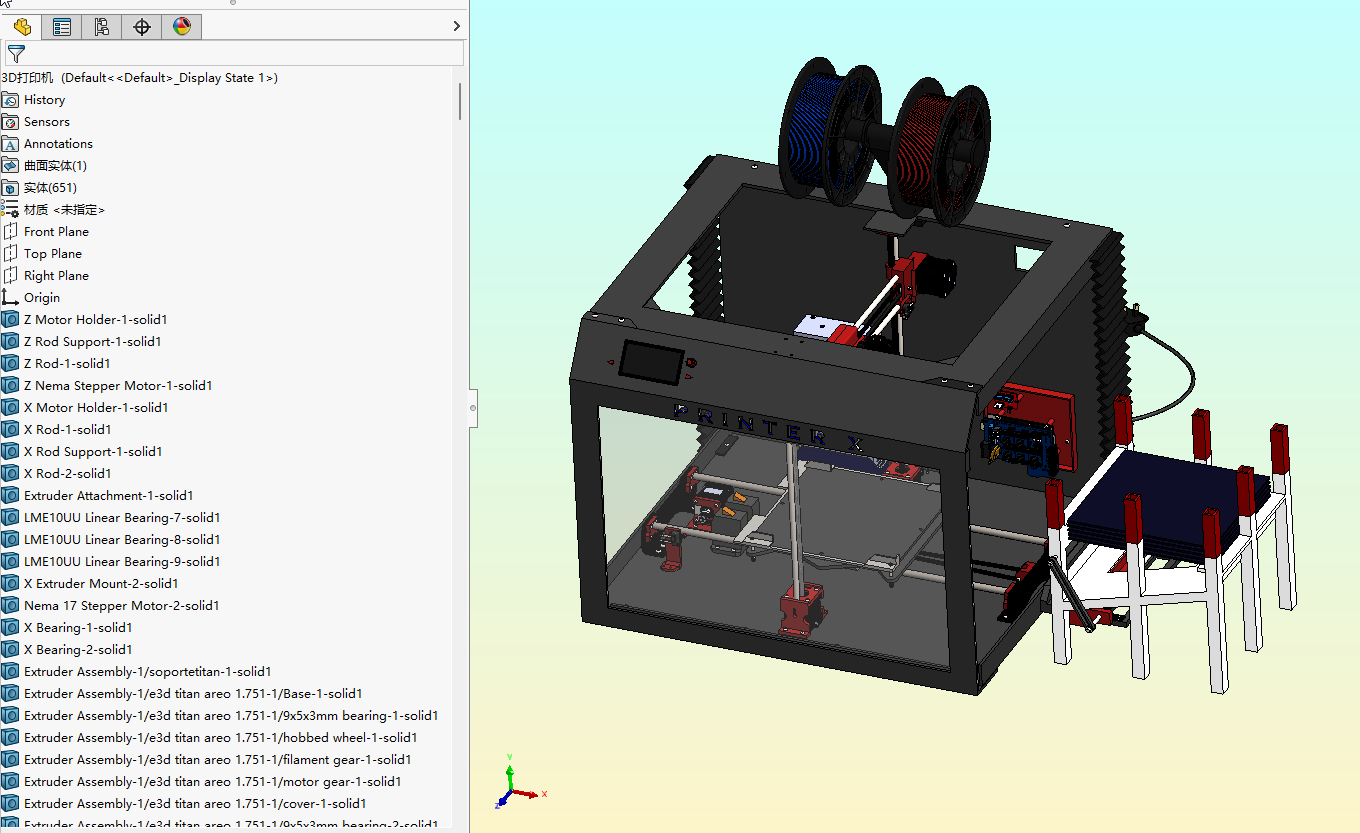Select the Sensors folder icon
Image resolution: width=1360 pixels, height=833 pixels.
(x=11, y=122)
